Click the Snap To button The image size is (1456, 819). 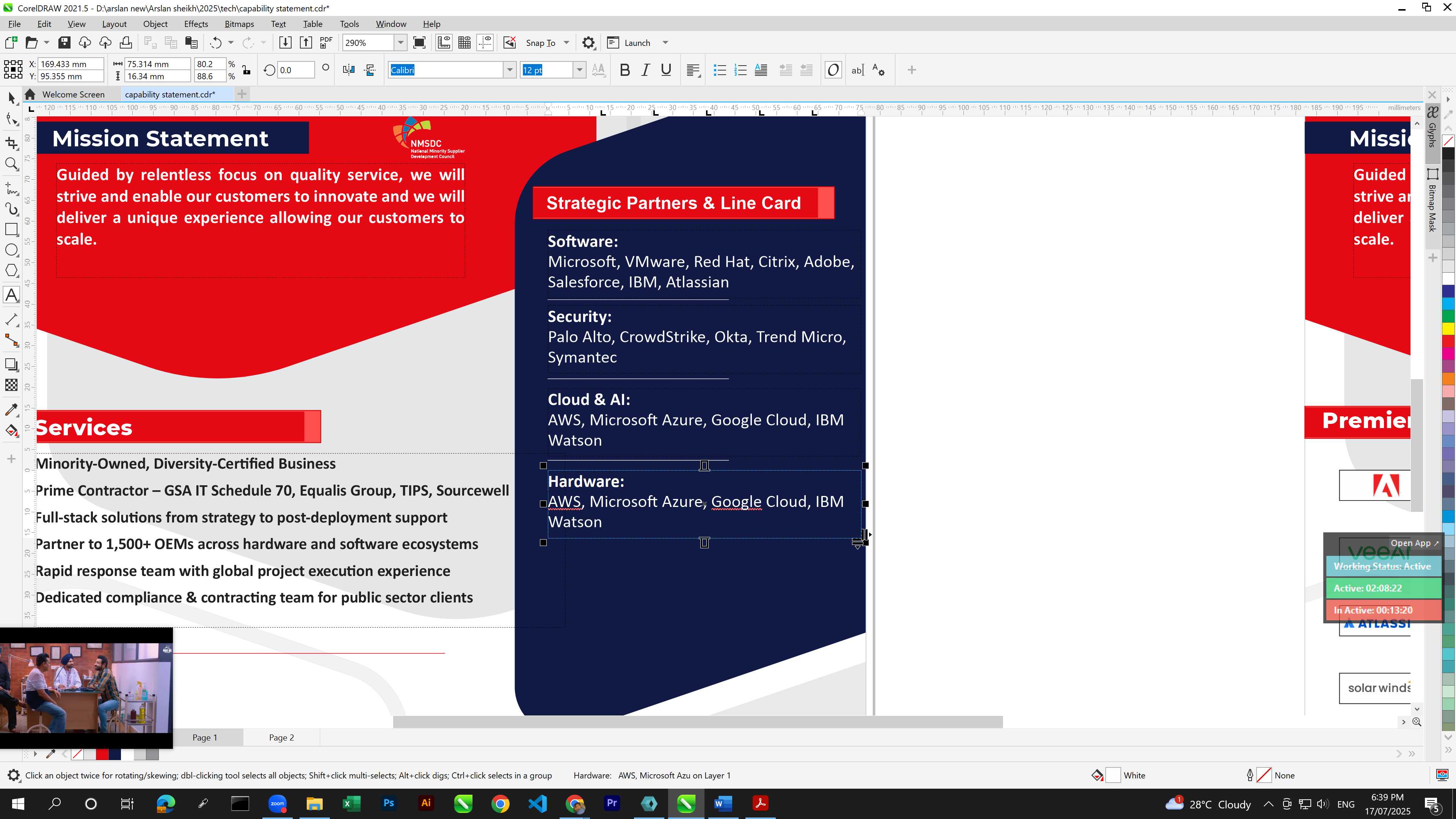click(540, 42)
